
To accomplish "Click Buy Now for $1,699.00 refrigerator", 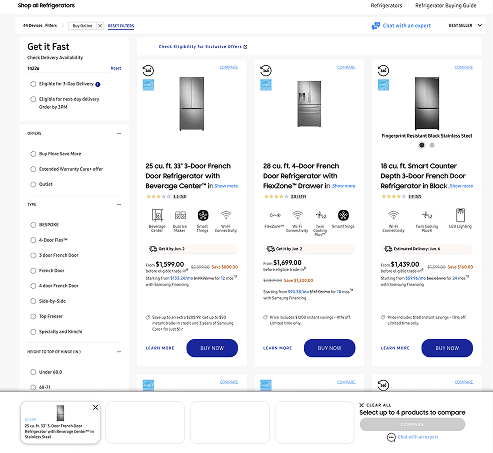I will pyautogui.click(x=330, y=348).
